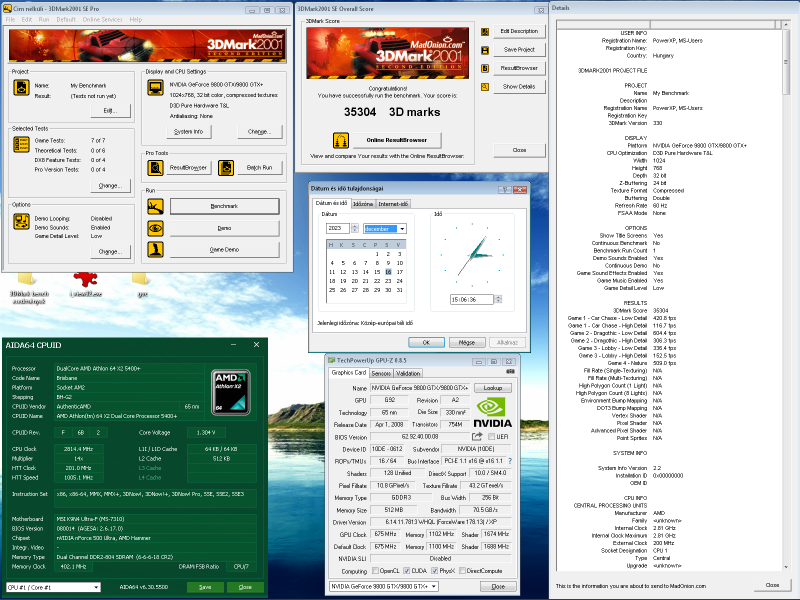Click the Online ResultBrowser button

[396, 140]
